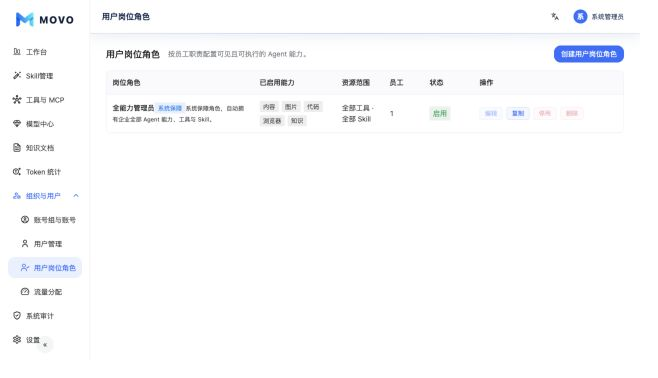658x378 pixels.
Task: Click the 组织与用户 group icon
Action: (x=17, y=196)
